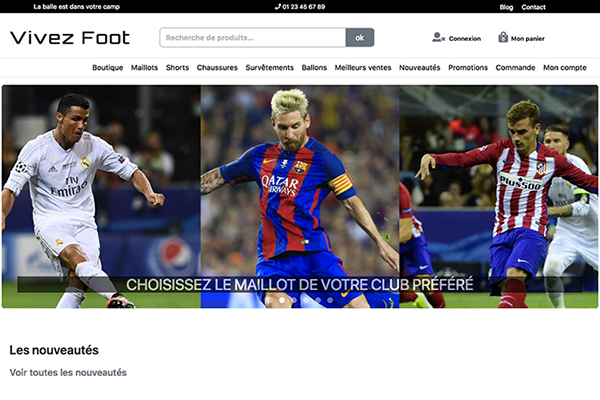The width and height of the screenshot is (600, 400).
Task: Open the Survêtements category
Action: click(x=270, y=68)
